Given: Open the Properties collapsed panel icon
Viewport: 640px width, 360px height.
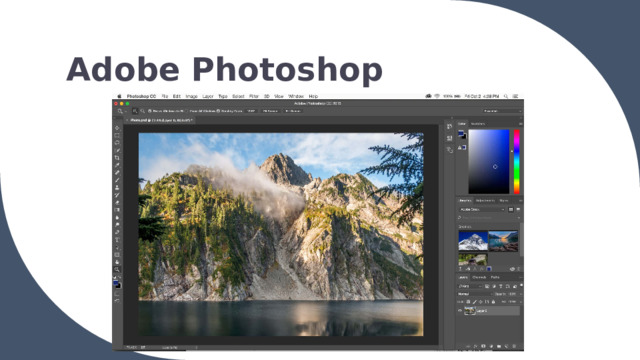Looking at the screenshot, I should 449,138.
